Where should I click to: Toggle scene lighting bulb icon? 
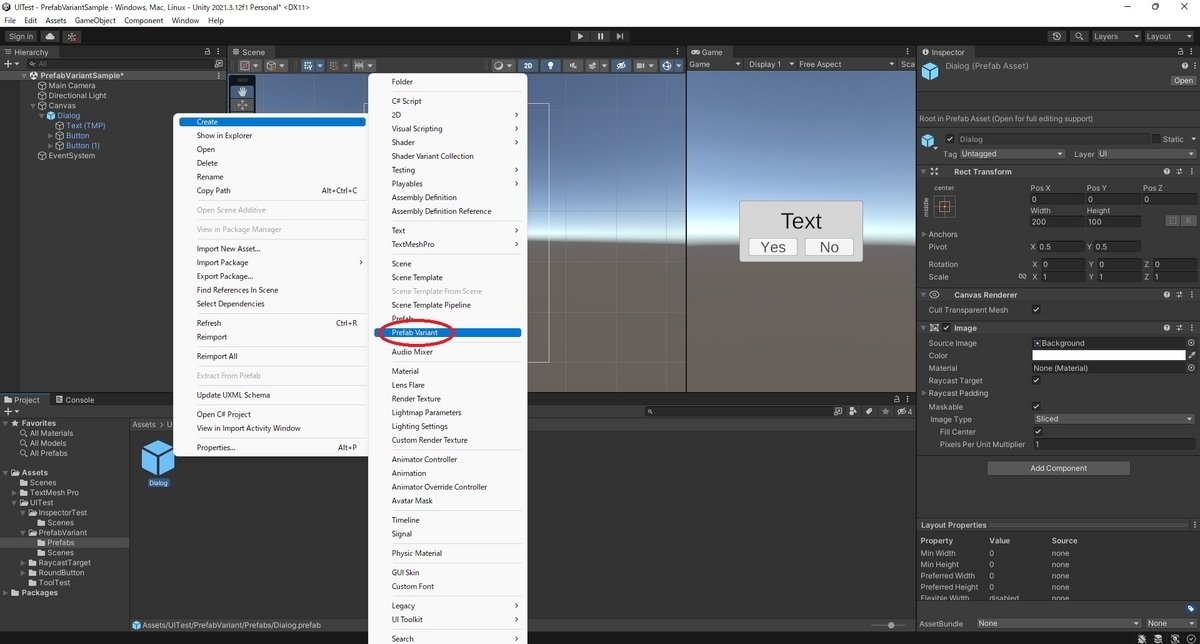click(548, 66)
